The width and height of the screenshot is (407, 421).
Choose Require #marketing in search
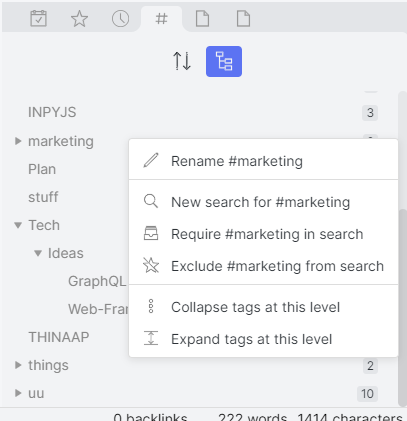(x=263, y=234)
